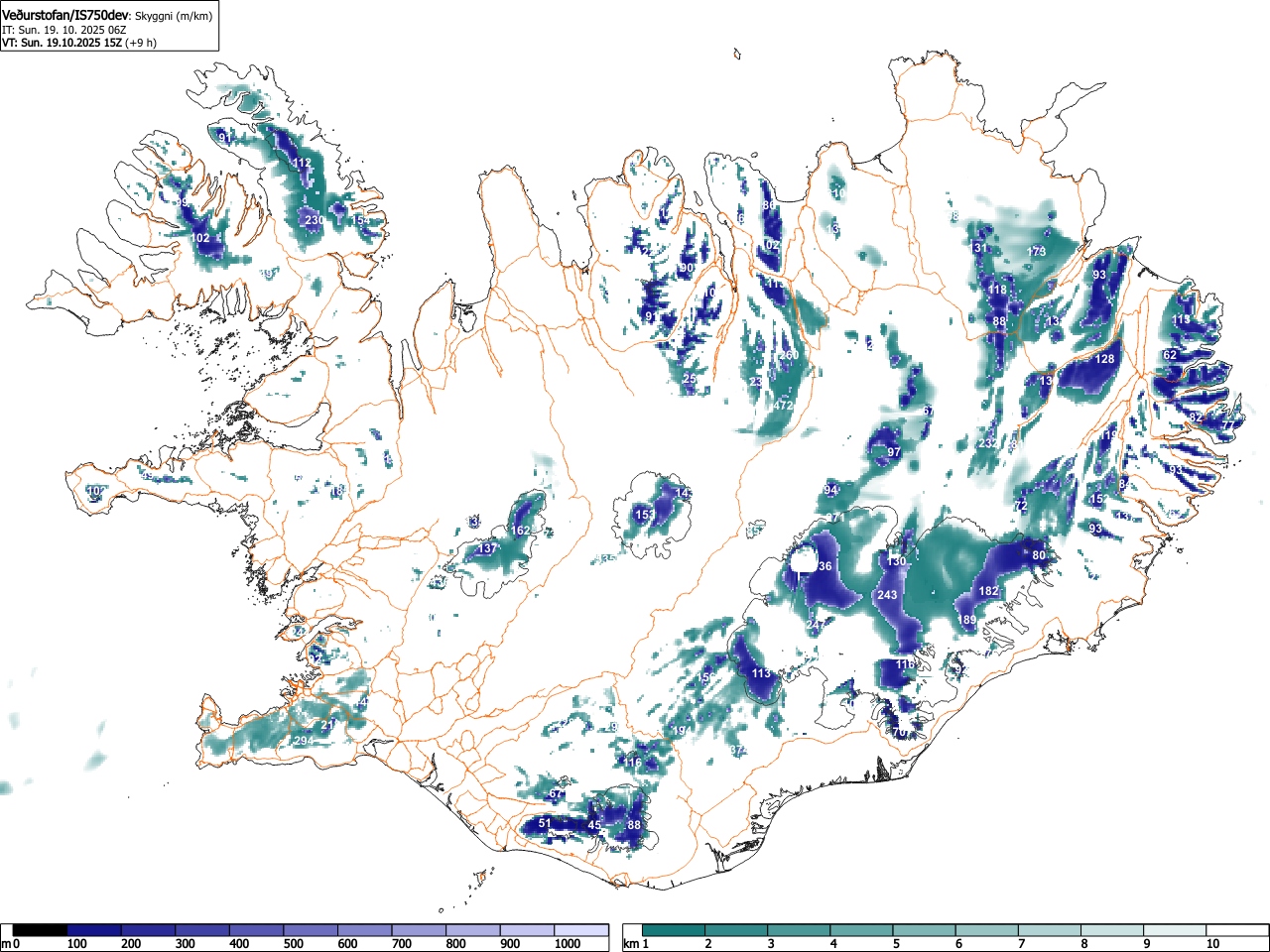
Task: Click the '230' value in the Westfjords
Action: click(x=314, y=220)
